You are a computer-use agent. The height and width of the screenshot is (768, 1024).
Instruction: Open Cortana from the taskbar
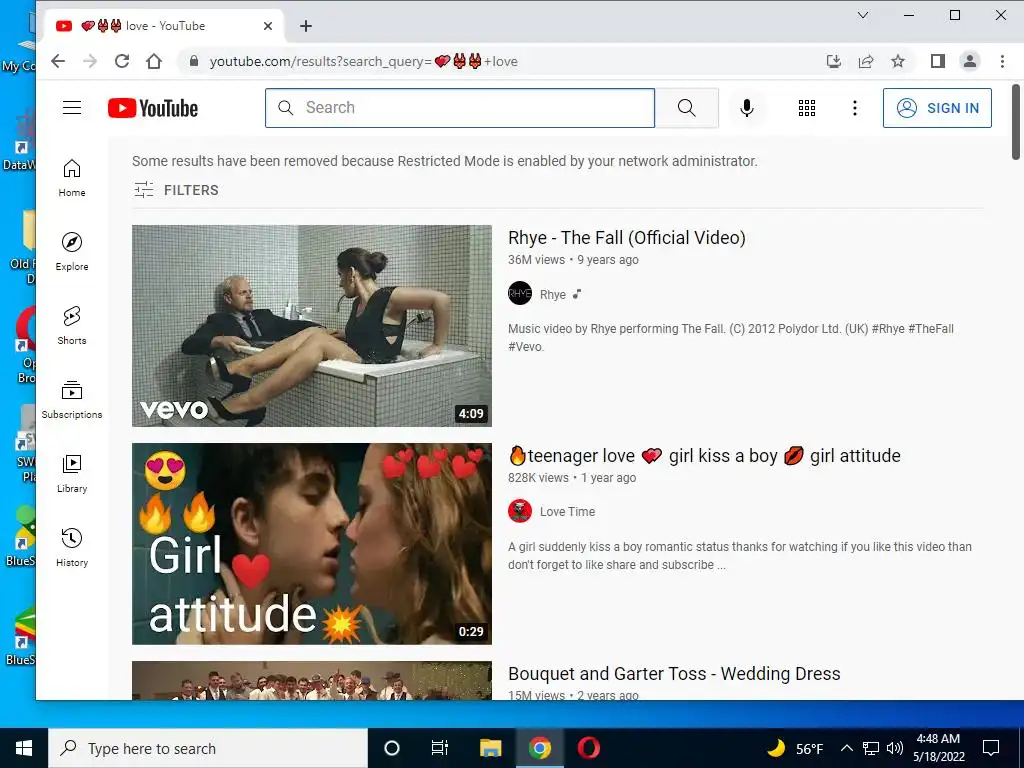[392, 748]
